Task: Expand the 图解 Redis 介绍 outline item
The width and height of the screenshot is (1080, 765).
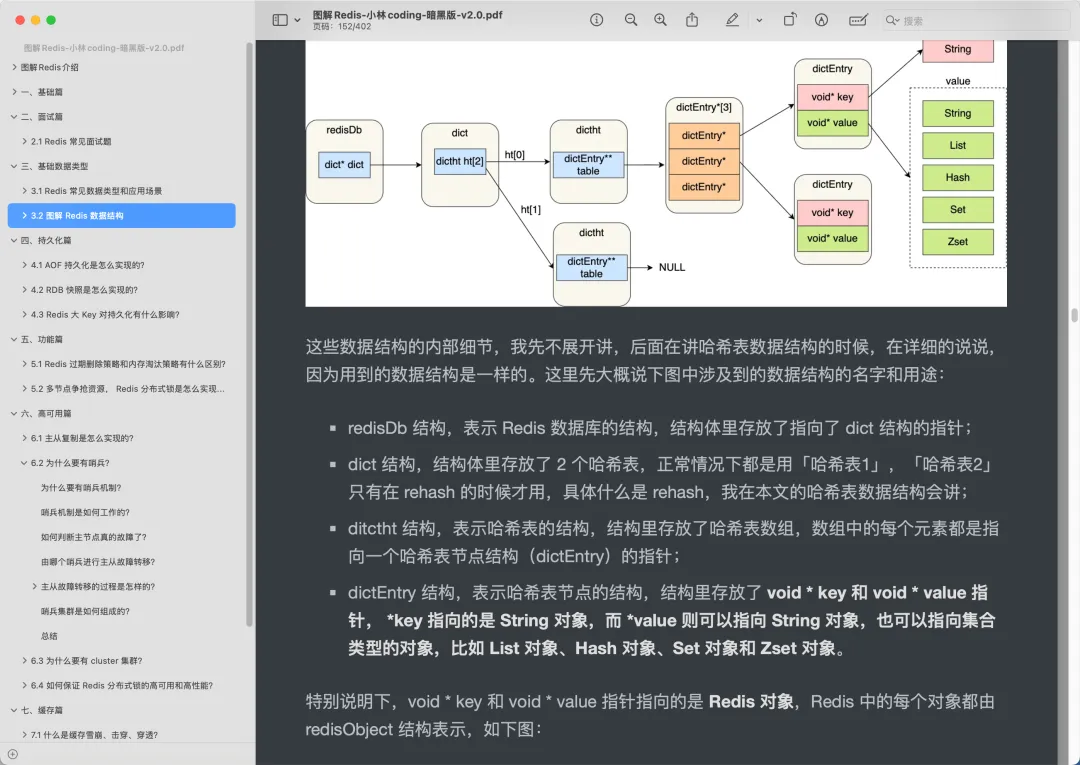Action: pos(14,67)
